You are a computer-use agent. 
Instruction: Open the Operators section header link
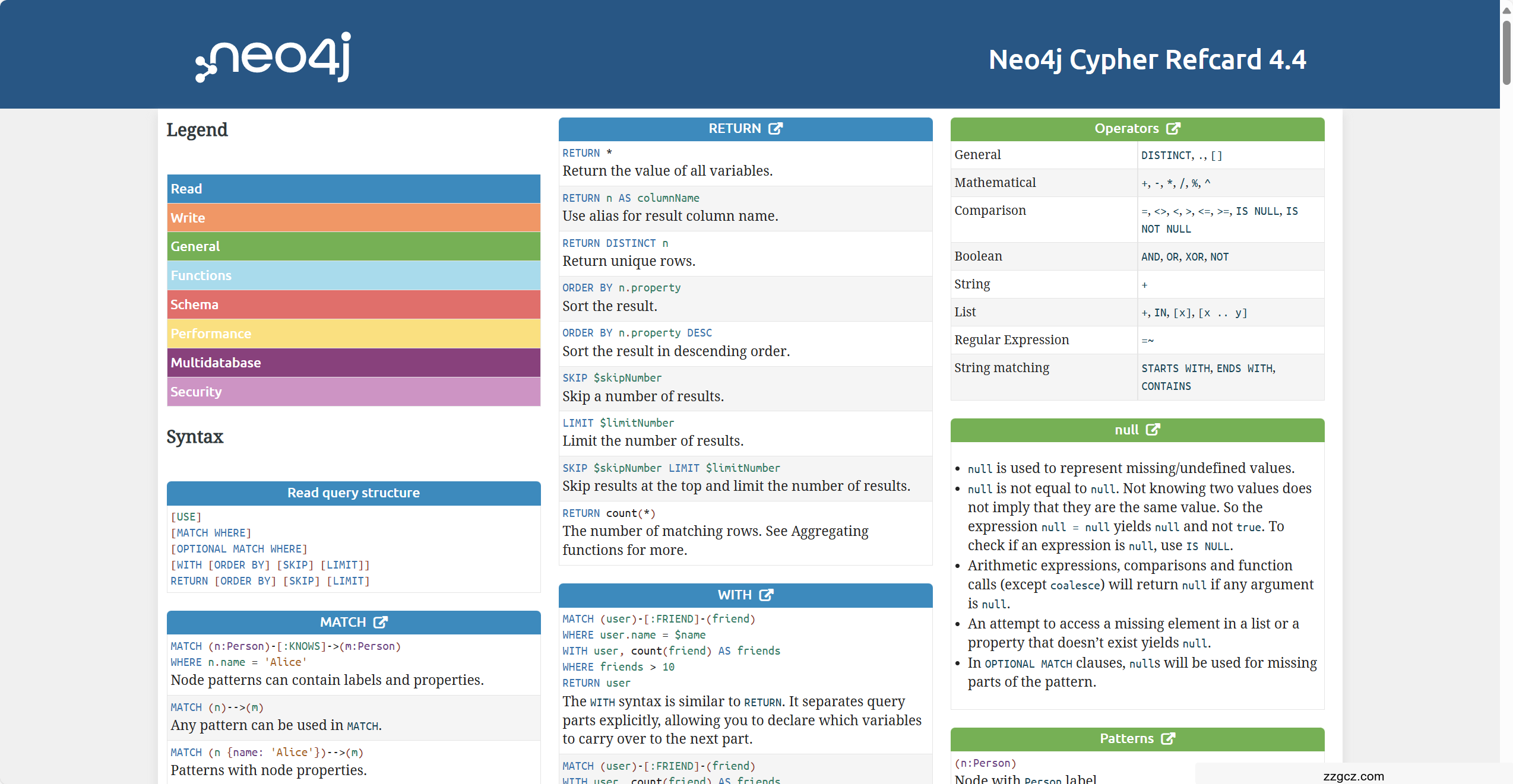point(1126,129)
